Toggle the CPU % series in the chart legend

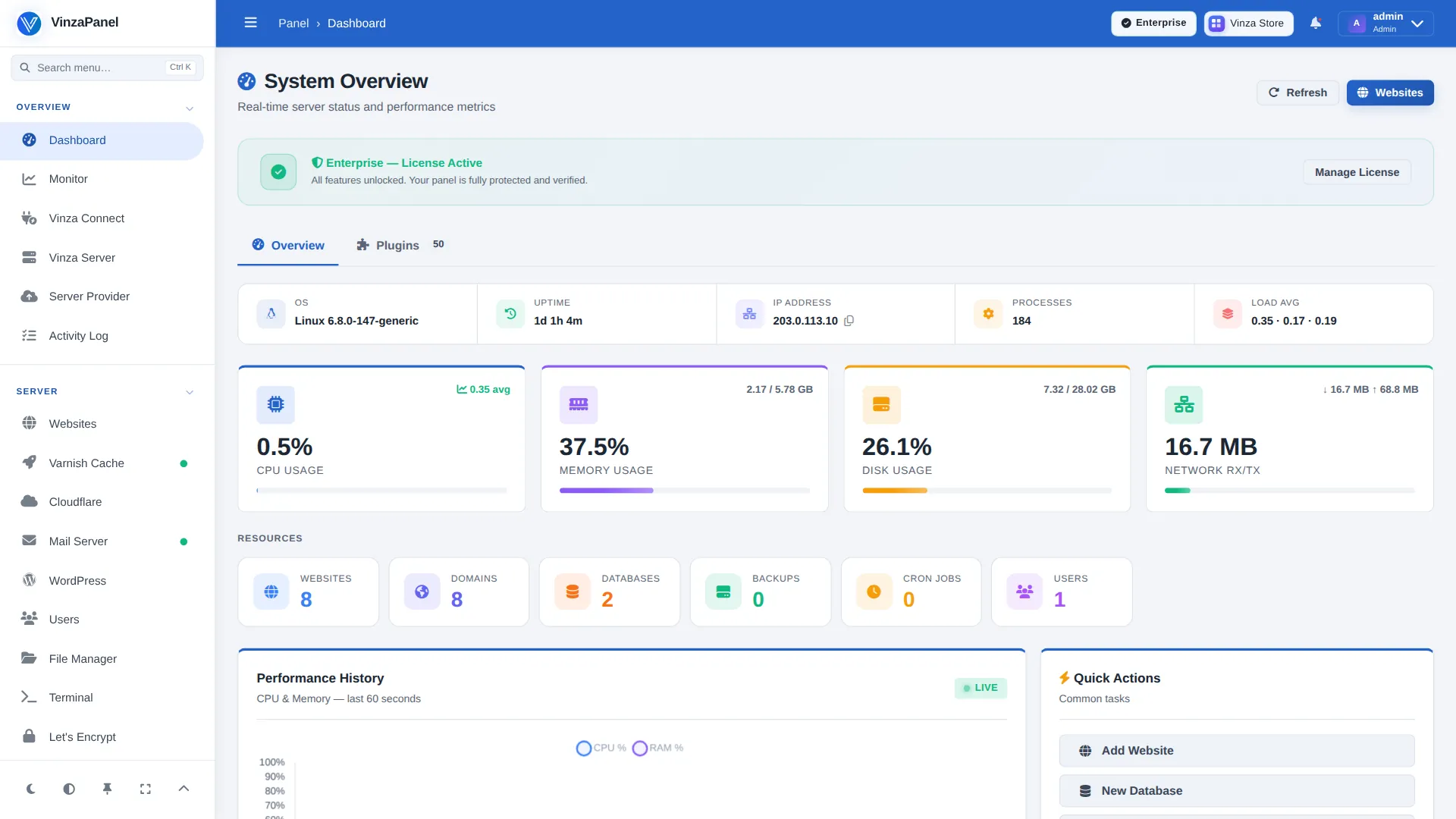[x=601, y=748]
